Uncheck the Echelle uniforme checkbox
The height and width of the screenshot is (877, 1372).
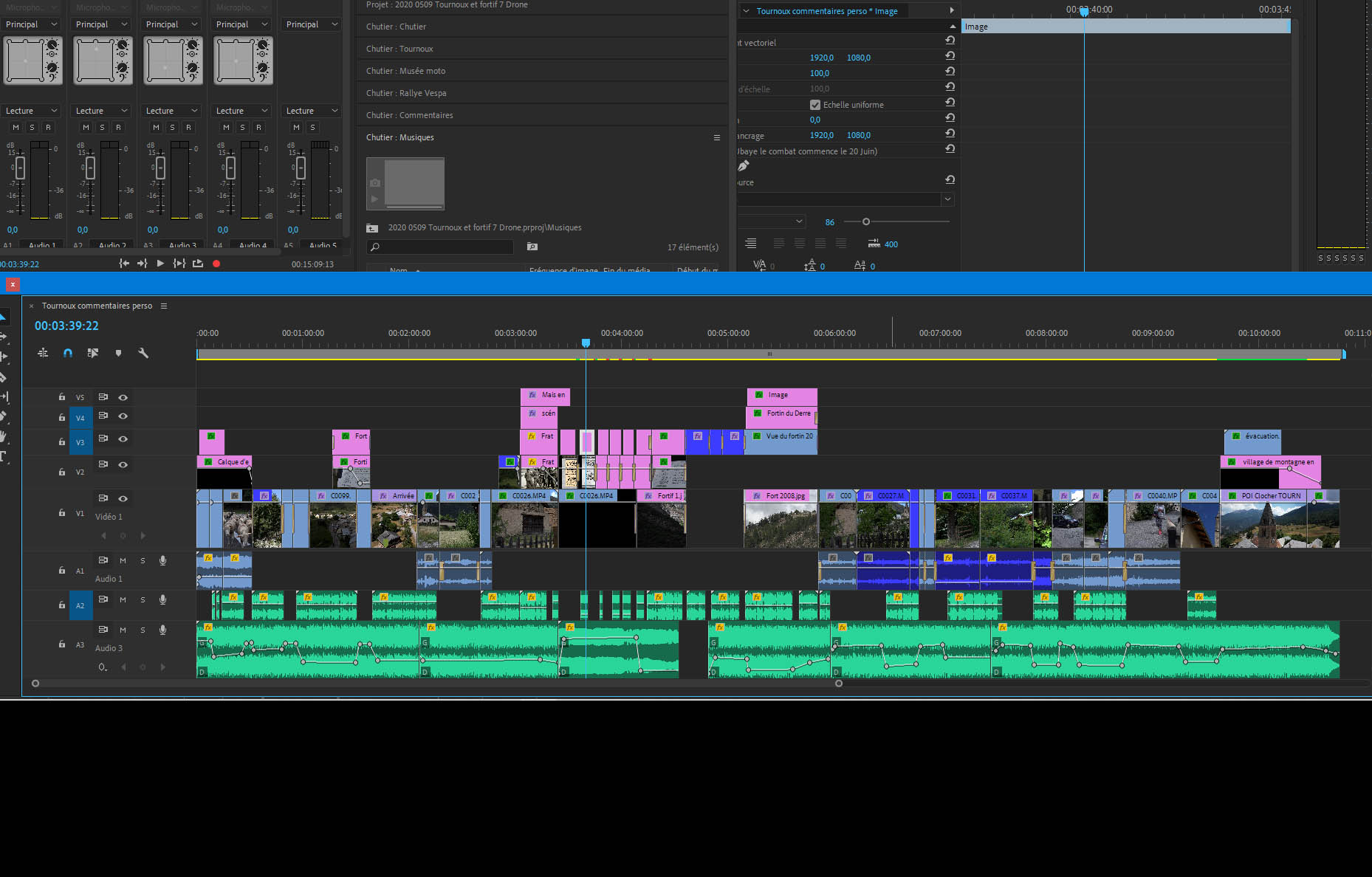[x=815, y=105]
